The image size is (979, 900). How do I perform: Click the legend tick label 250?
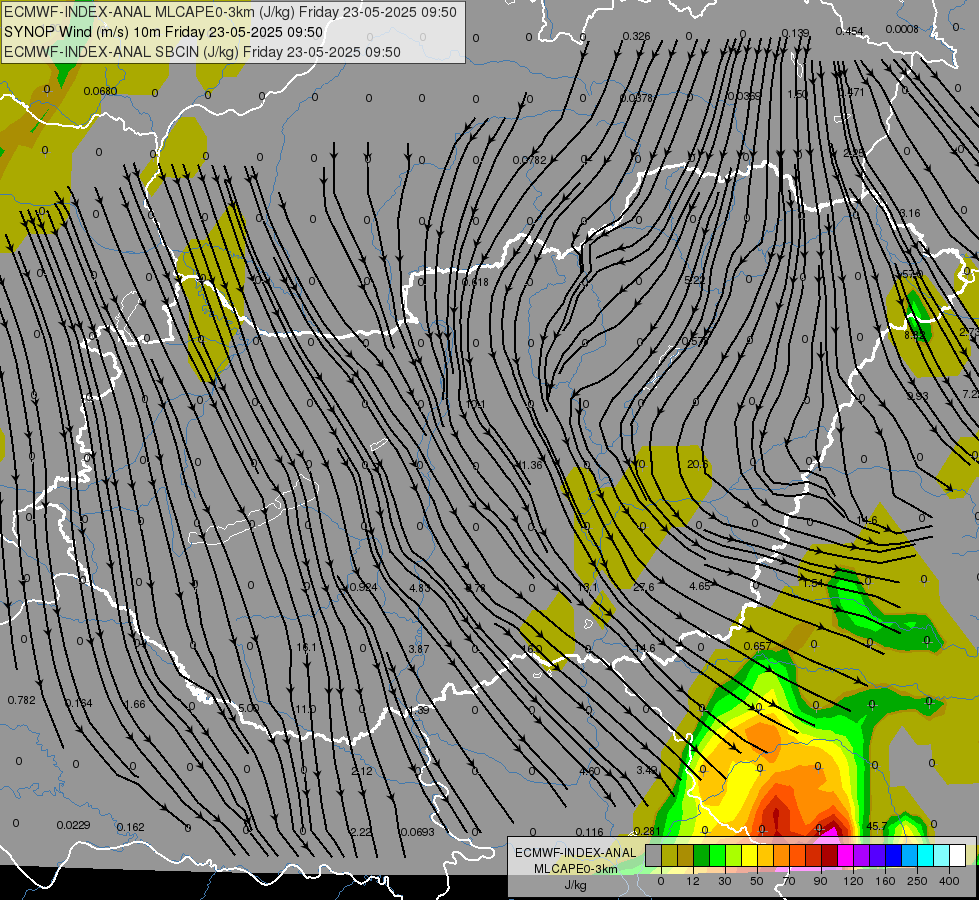(x=917, y=881)
